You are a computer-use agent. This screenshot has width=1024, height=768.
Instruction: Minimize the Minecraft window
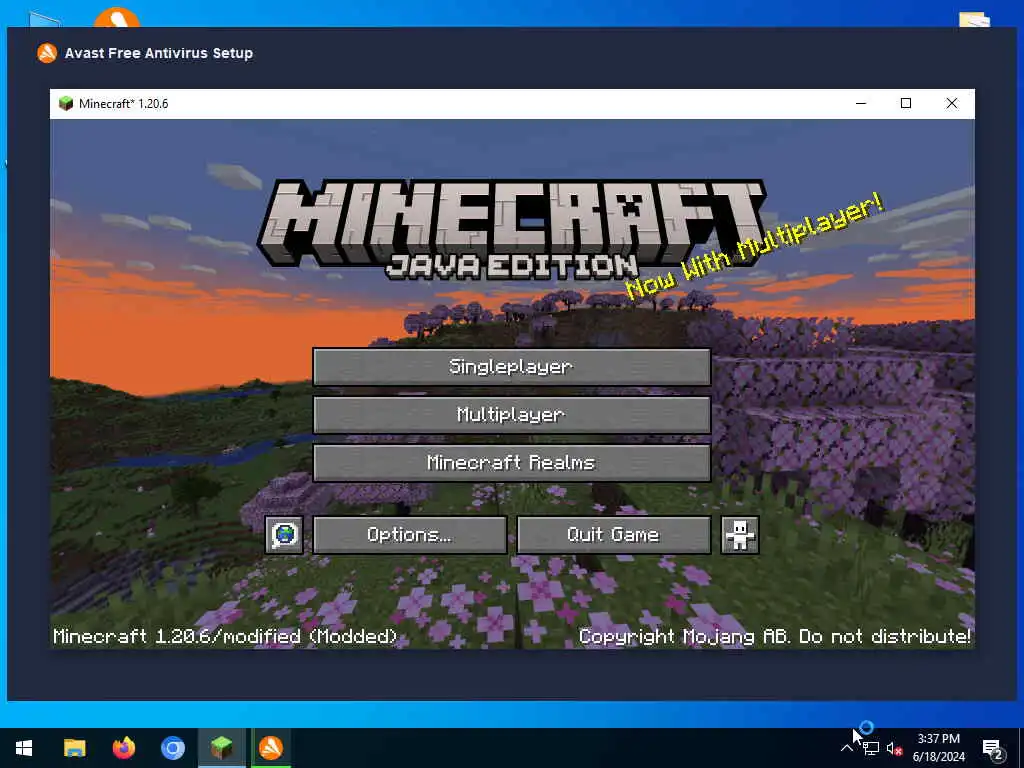[861, 103]
